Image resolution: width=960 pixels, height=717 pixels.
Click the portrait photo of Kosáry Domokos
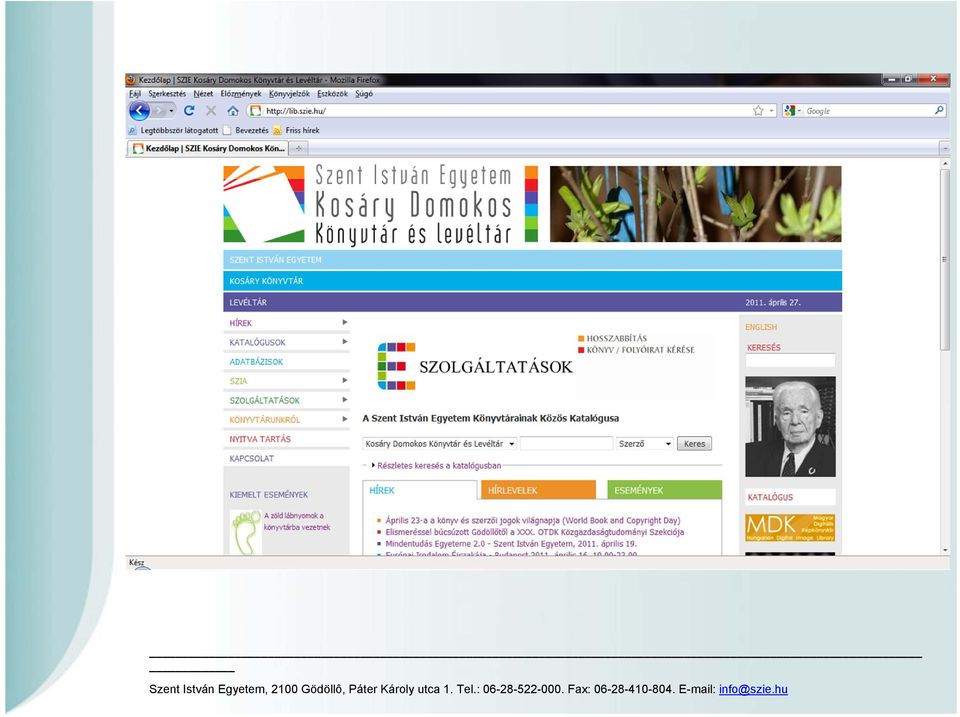pyautogui.click(x=790, y=427)
